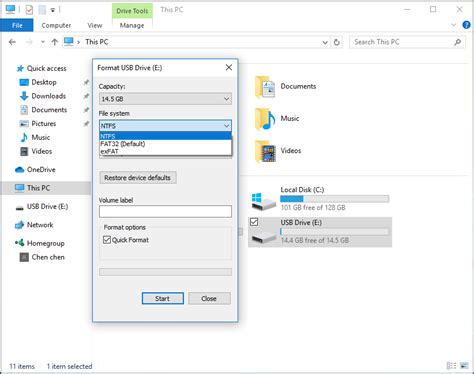Click the search magnifier icon
This screenshot has width=474, height=374.
[x=458, y=42]
